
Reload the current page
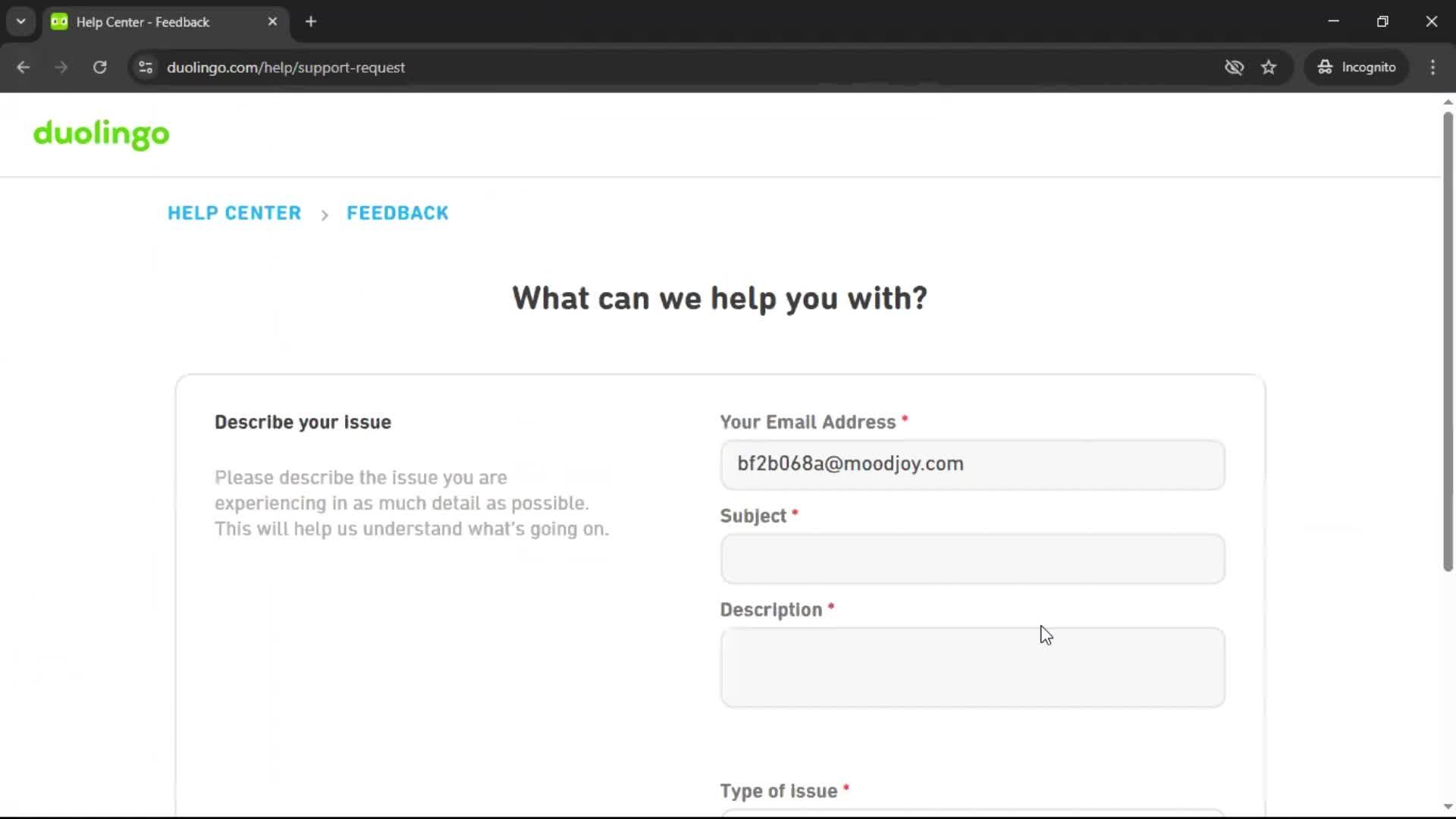(x=99, y=67)
